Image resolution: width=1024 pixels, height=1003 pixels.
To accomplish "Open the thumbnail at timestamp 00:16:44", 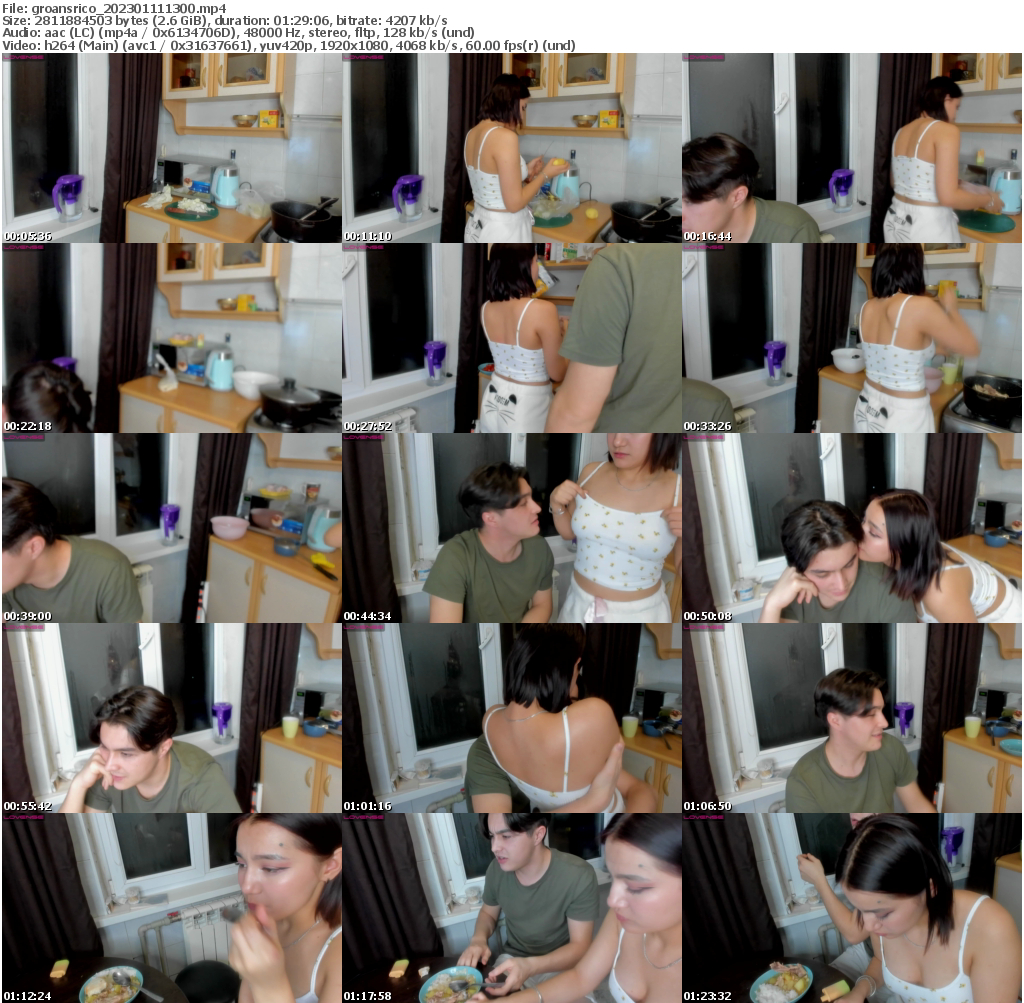I will (x=851, y=145).
